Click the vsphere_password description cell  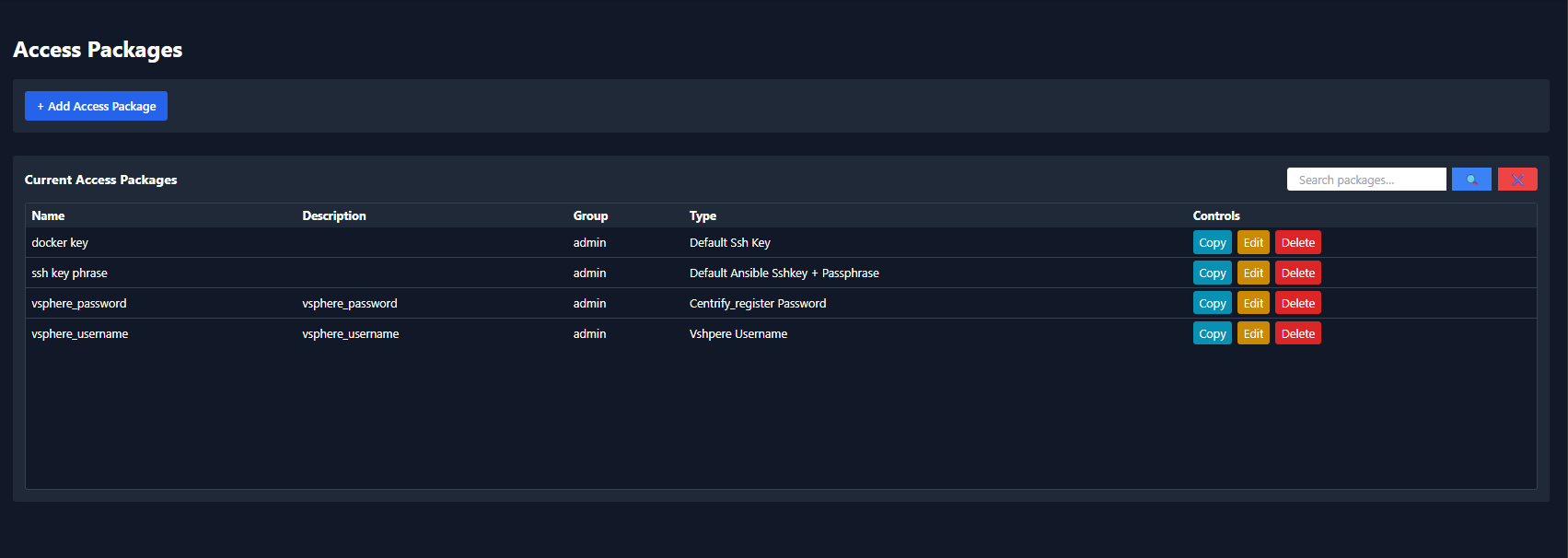pyautogui.click(x=350, y=303)
